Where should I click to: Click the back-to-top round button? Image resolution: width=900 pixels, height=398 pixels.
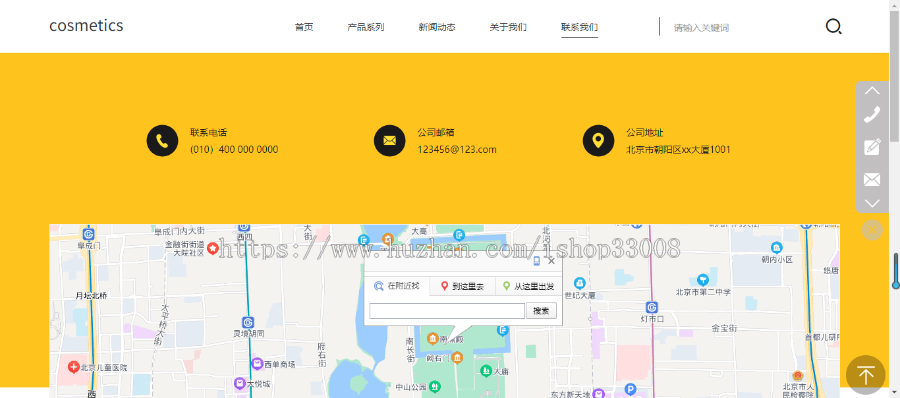tap(866, 375)
